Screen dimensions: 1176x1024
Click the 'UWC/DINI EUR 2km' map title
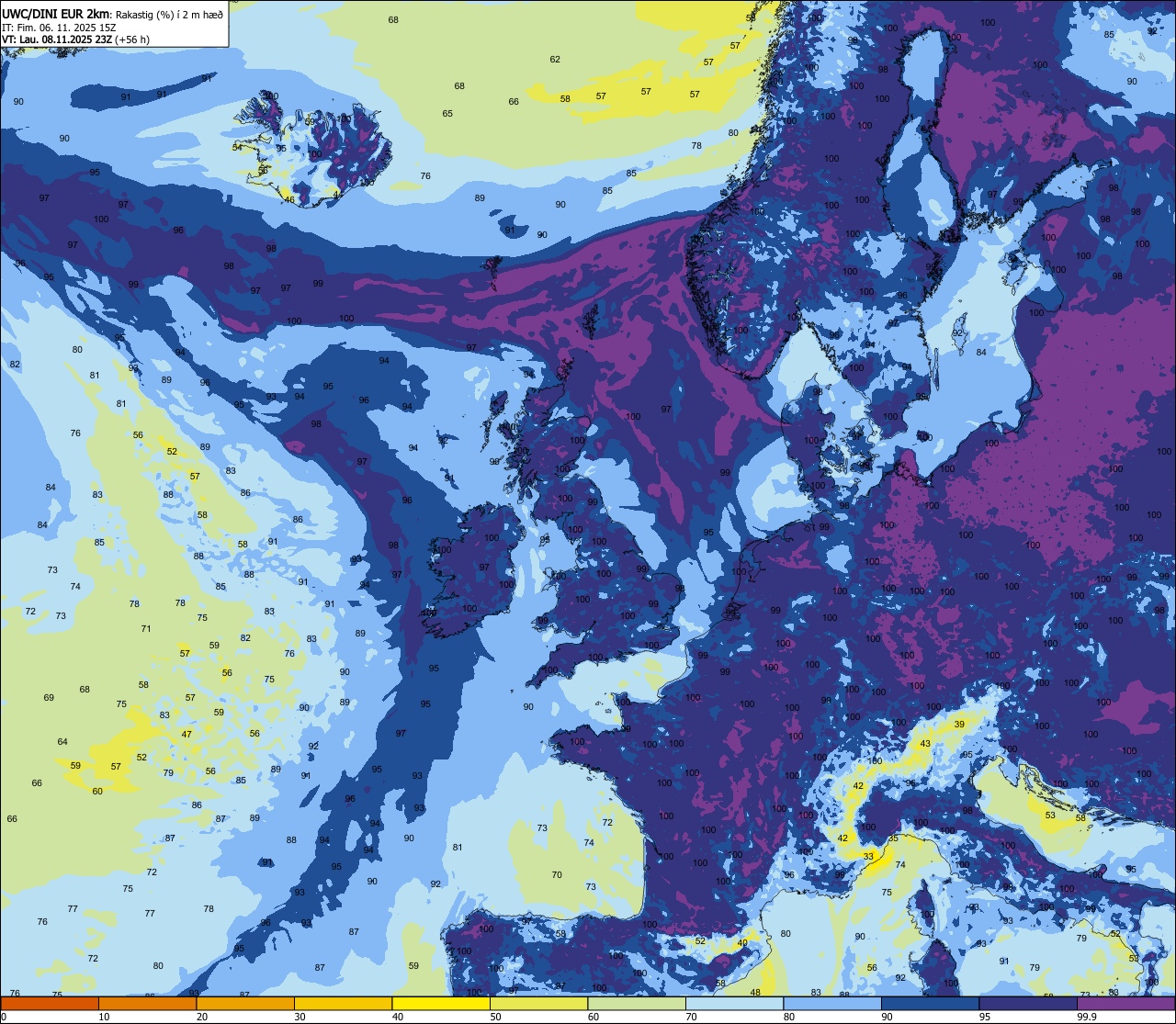coord(55,13)
